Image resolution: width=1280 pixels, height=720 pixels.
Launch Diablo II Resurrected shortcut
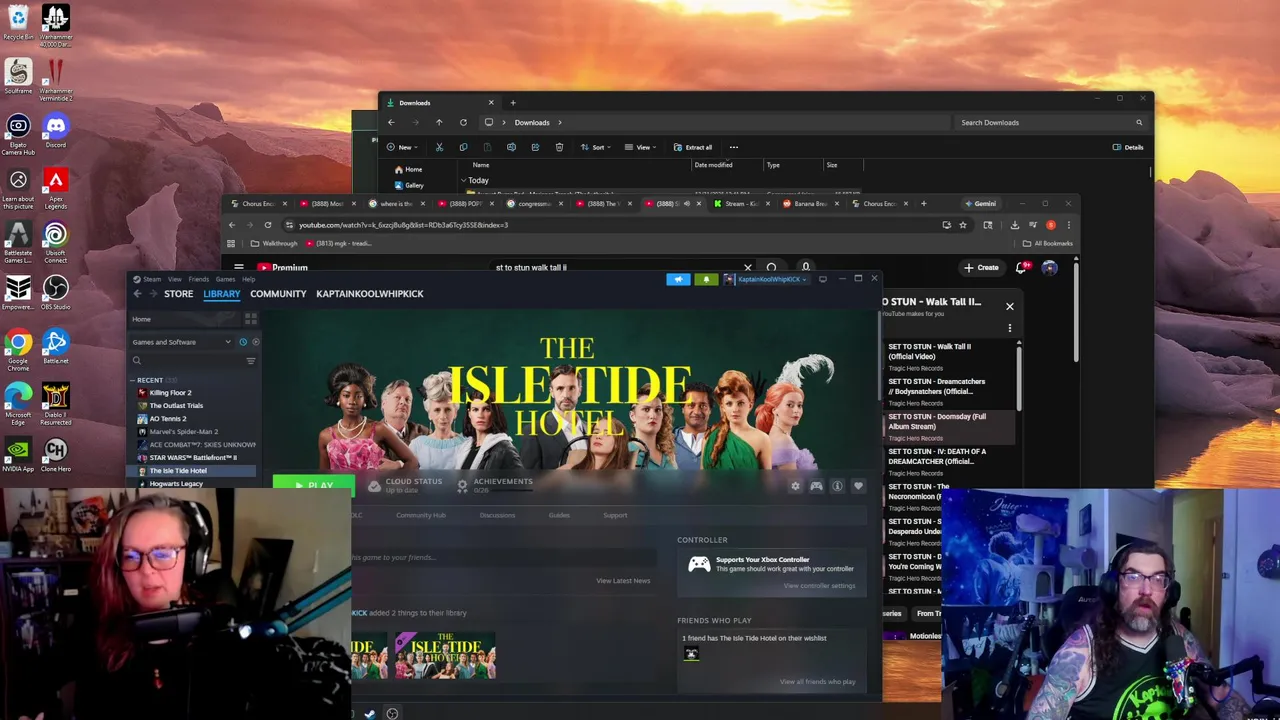(x=55, y=403)
